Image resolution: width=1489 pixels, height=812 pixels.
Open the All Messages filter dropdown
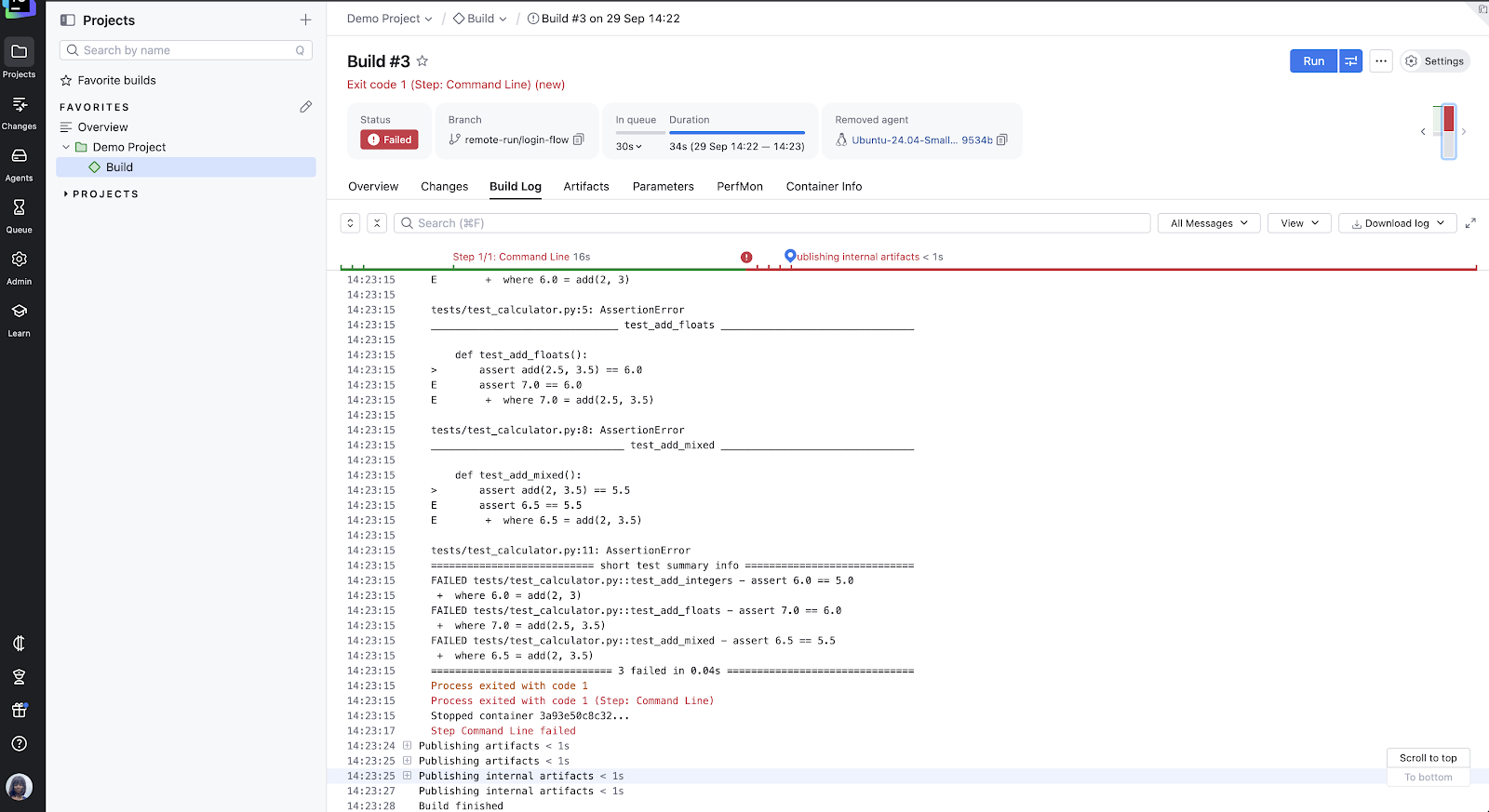[x=1208, y=223]
